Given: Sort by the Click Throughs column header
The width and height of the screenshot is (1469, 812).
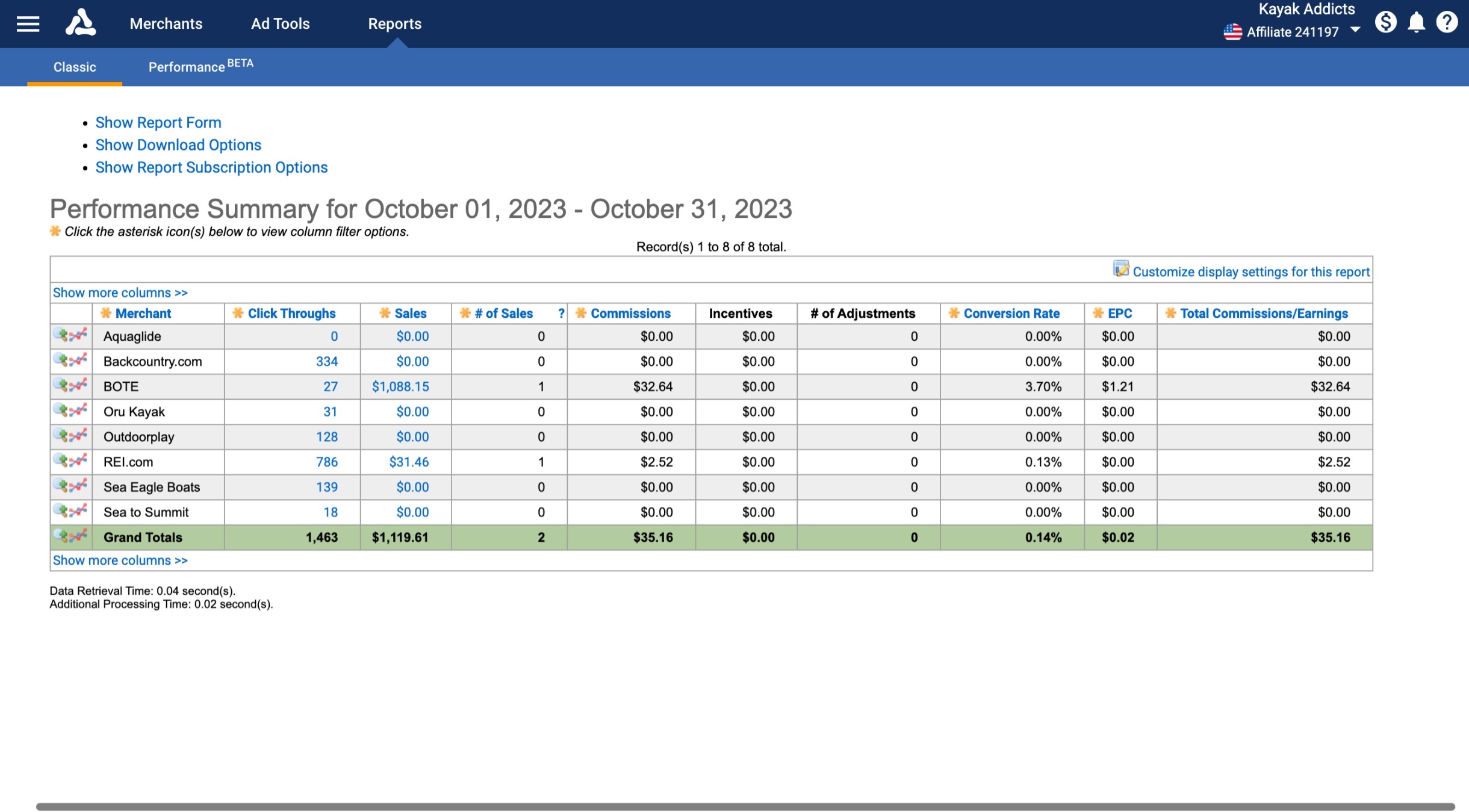Looking at the screenshot, I should click(292, 313).
